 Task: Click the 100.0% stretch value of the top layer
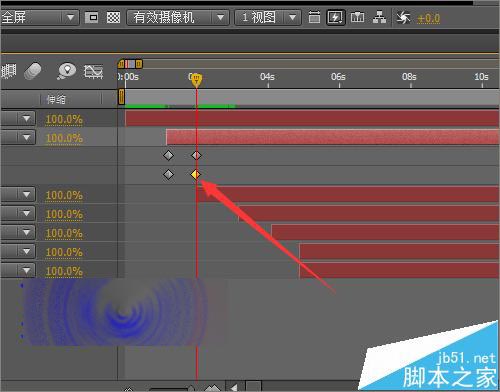pyautogui.click(x=64, y=119)
